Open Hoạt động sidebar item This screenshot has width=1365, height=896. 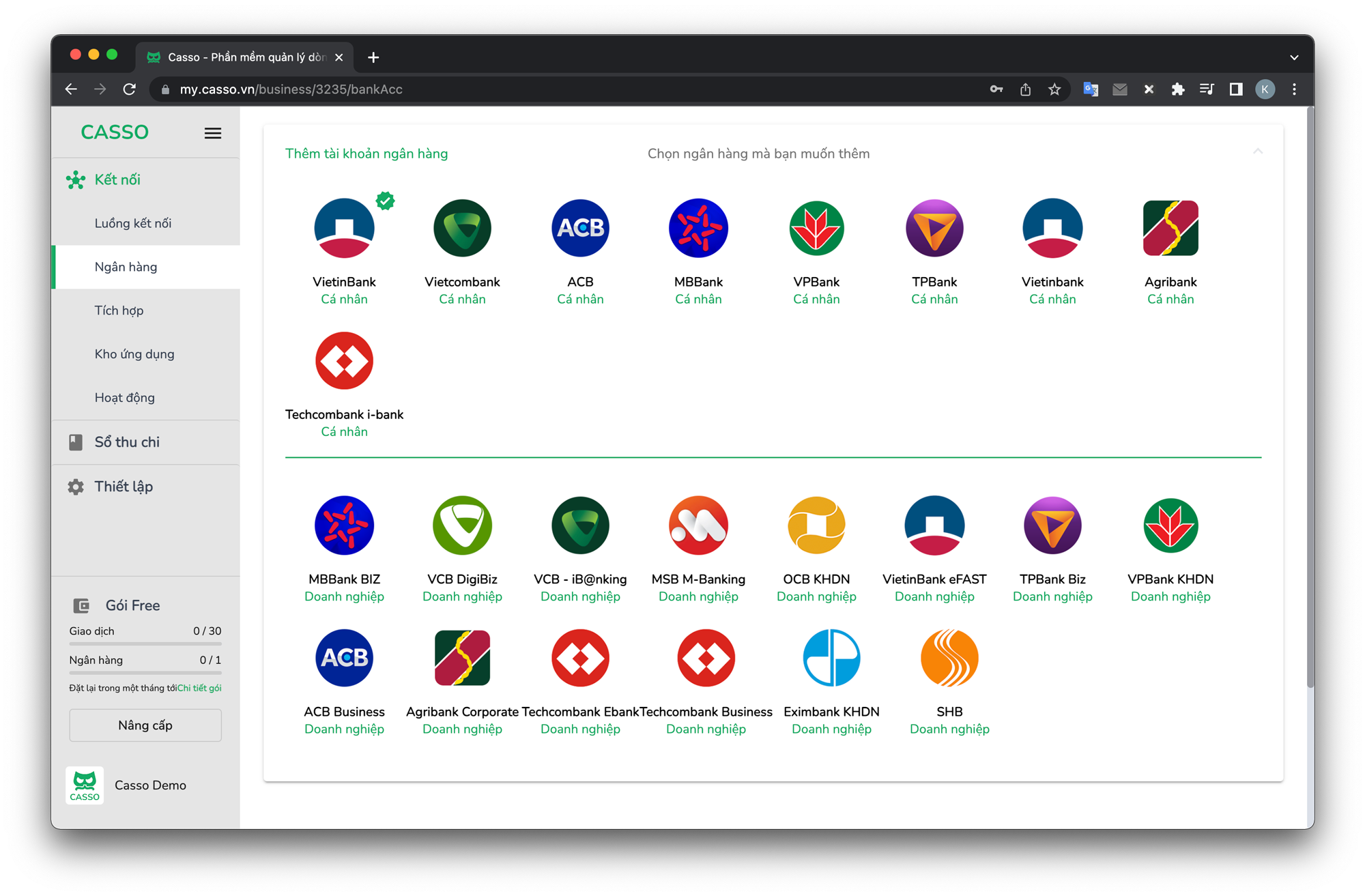pos(145,398)
